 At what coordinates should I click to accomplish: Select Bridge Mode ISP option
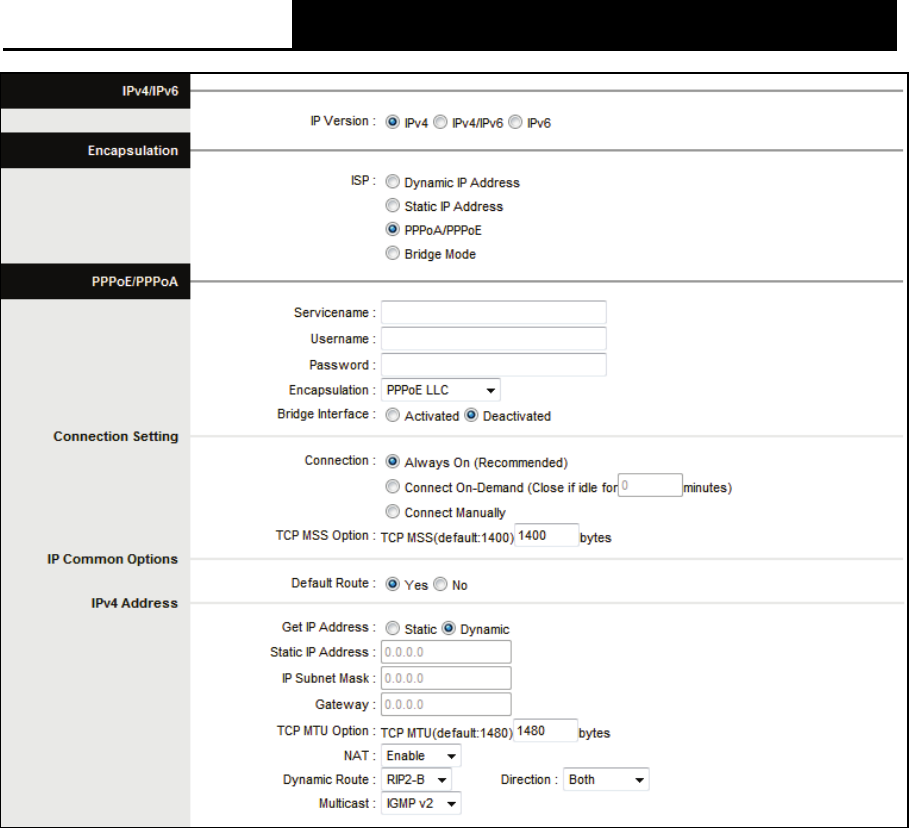[392, 253]
